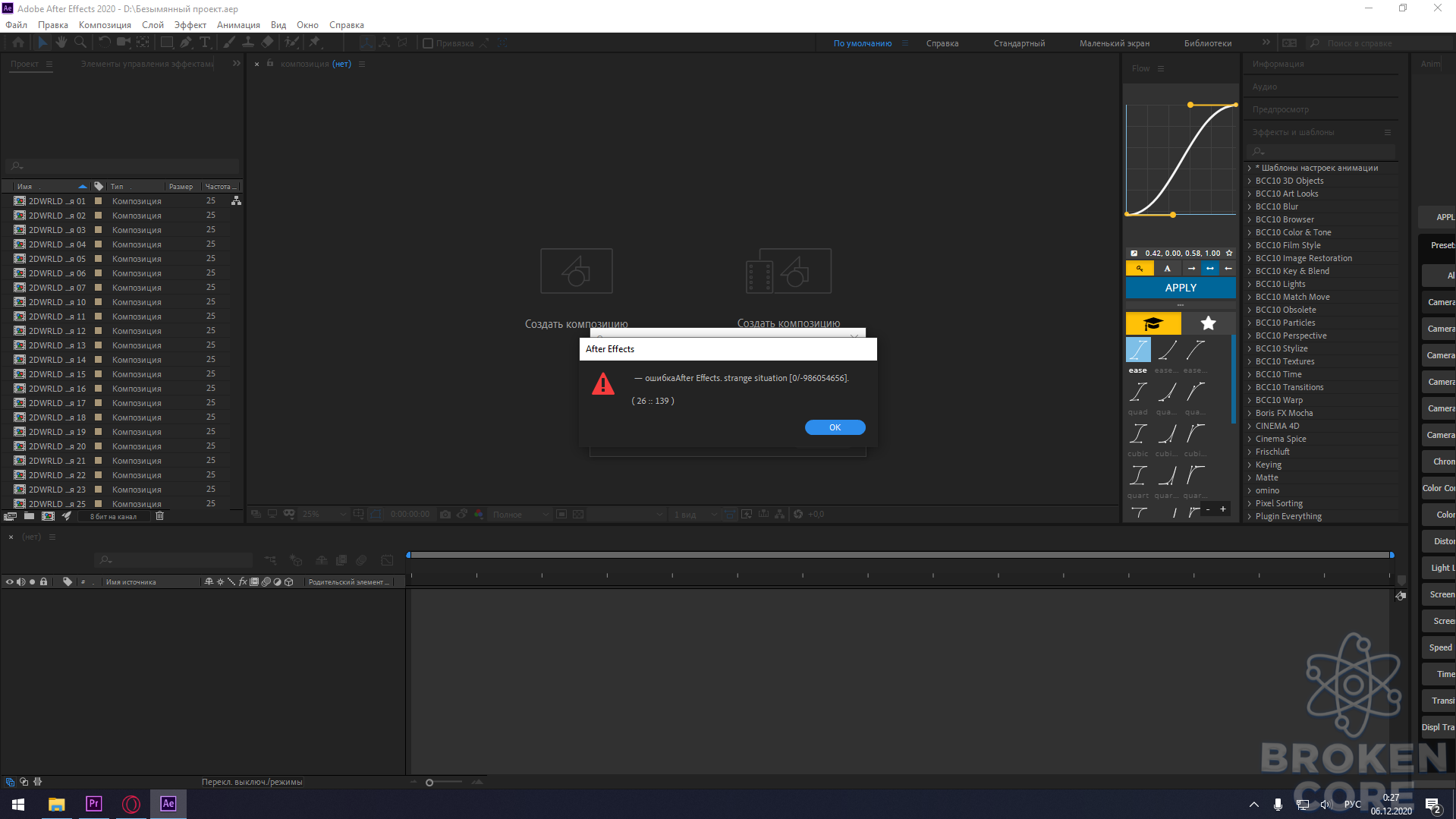Image resolution: width=1456 pixels, height=819 pixels.
Task: Switch to the Стандартный workspace
Action: tap(1019, 43)
